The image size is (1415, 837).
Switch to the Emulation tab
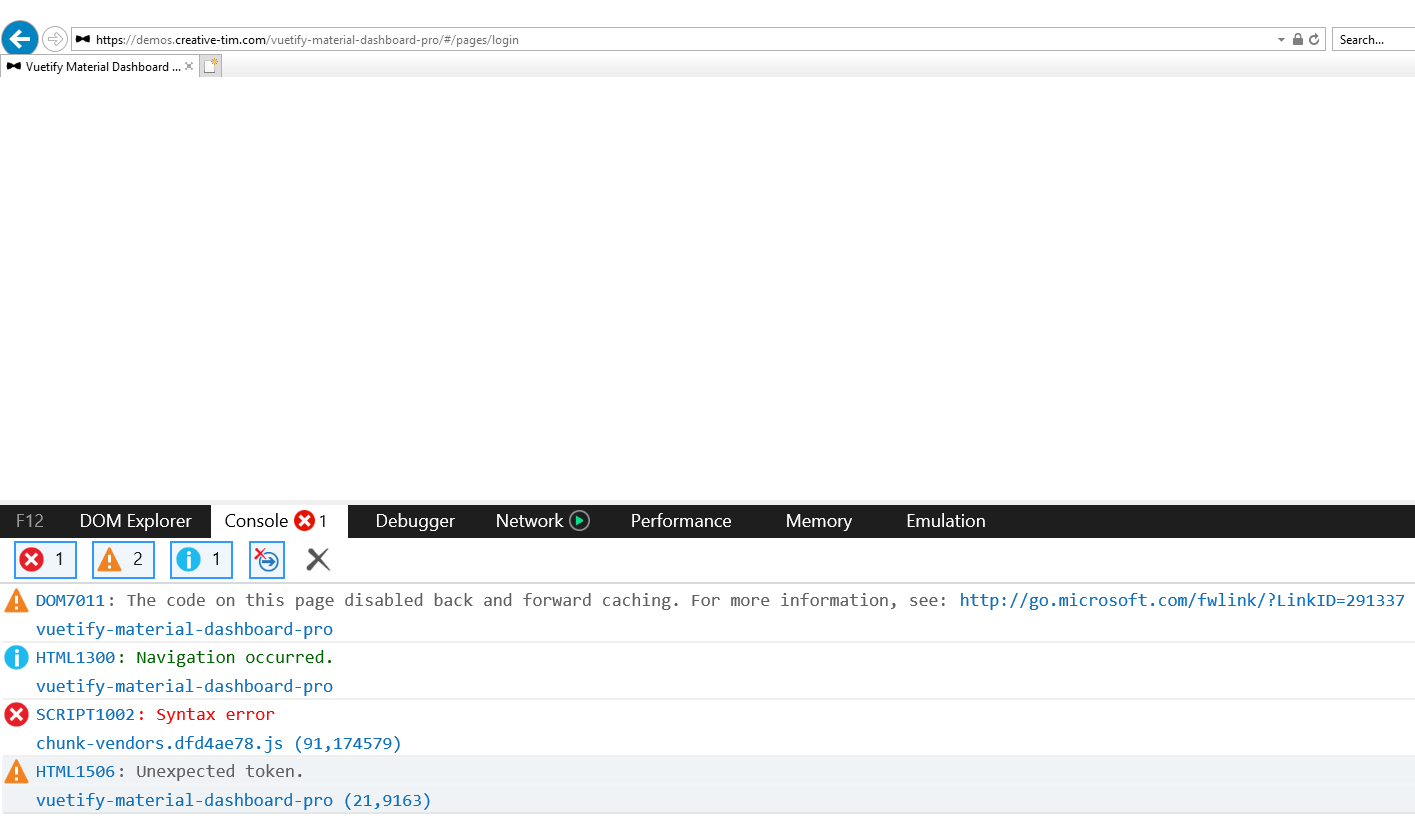click(x=944, y=520)
